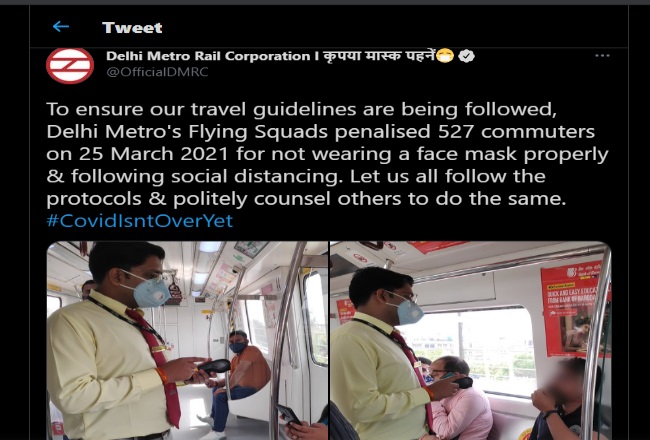Click the verified badge next to account name
This screenshot has height=440, width=650.
(466, 56)
